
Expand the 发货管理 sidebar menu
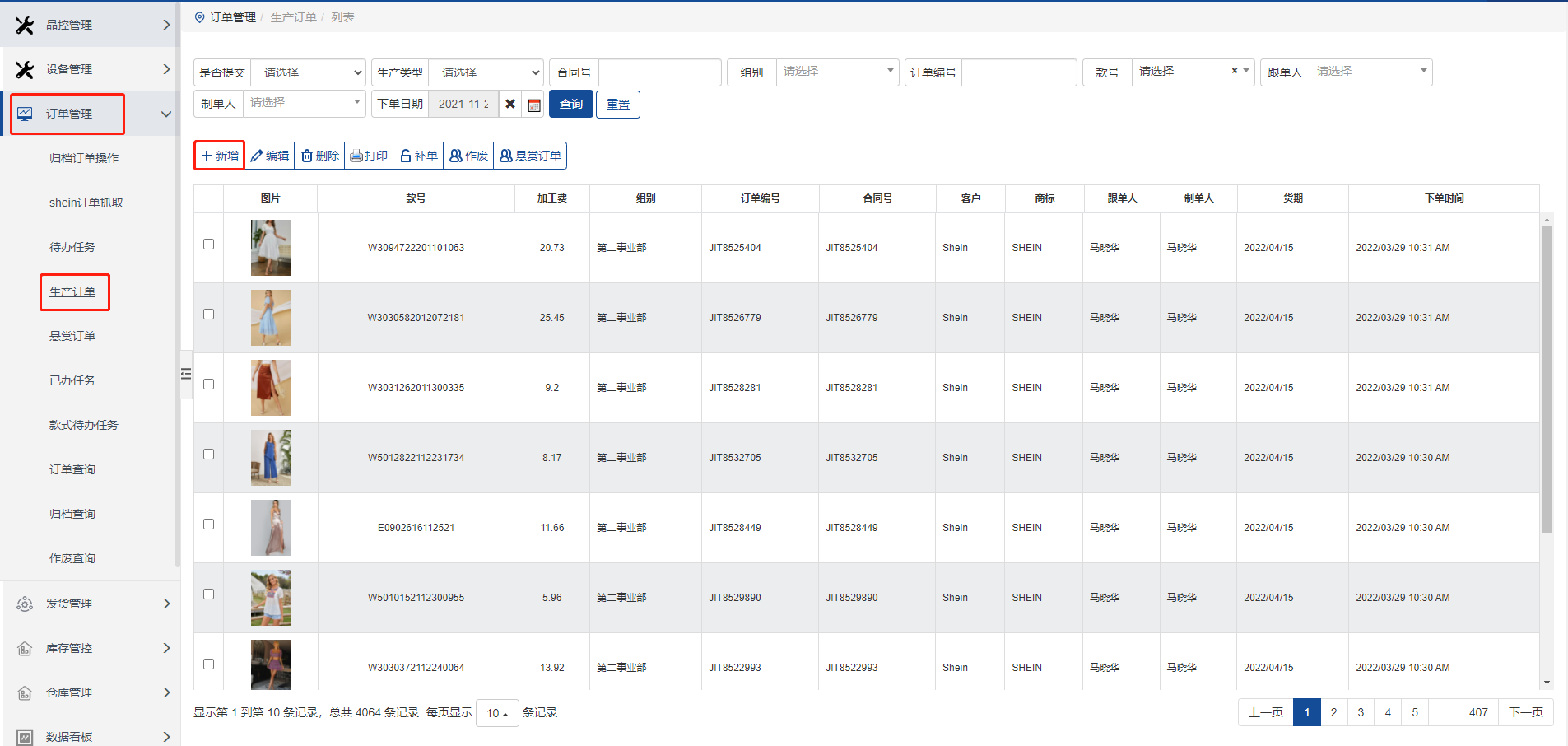click(91, 604)
